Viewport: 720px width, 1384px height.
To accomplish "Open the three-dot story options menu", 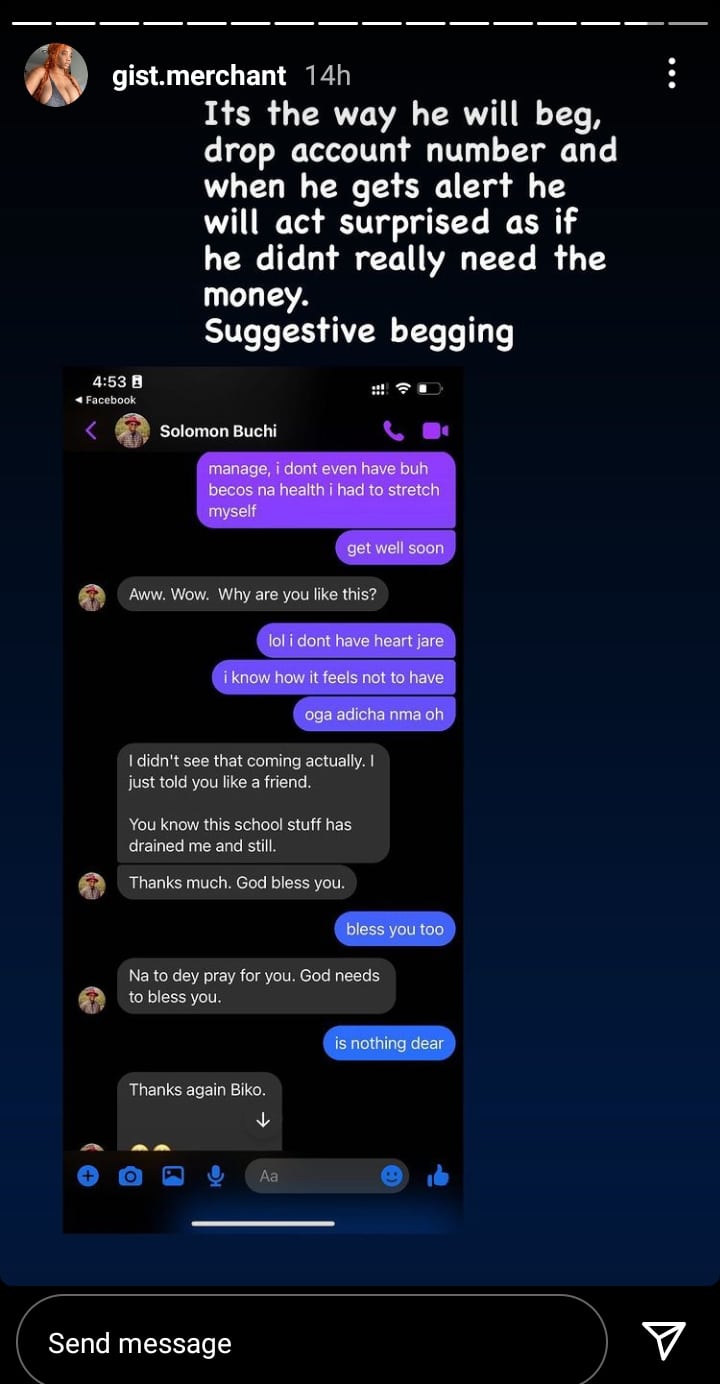I will (x=671, y=73).
